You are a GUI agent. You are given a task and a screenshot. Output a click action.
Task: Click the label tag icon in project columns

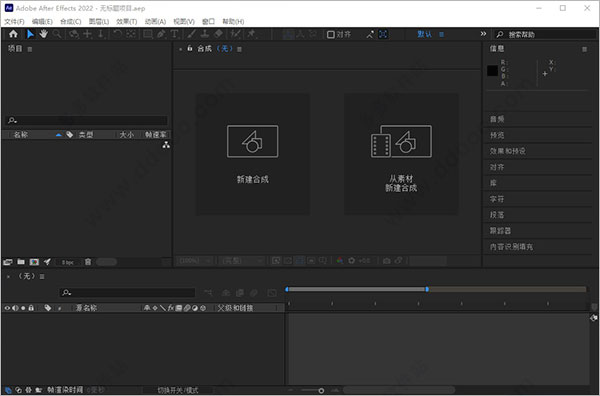pyautogui.click(x=69, y=135)
